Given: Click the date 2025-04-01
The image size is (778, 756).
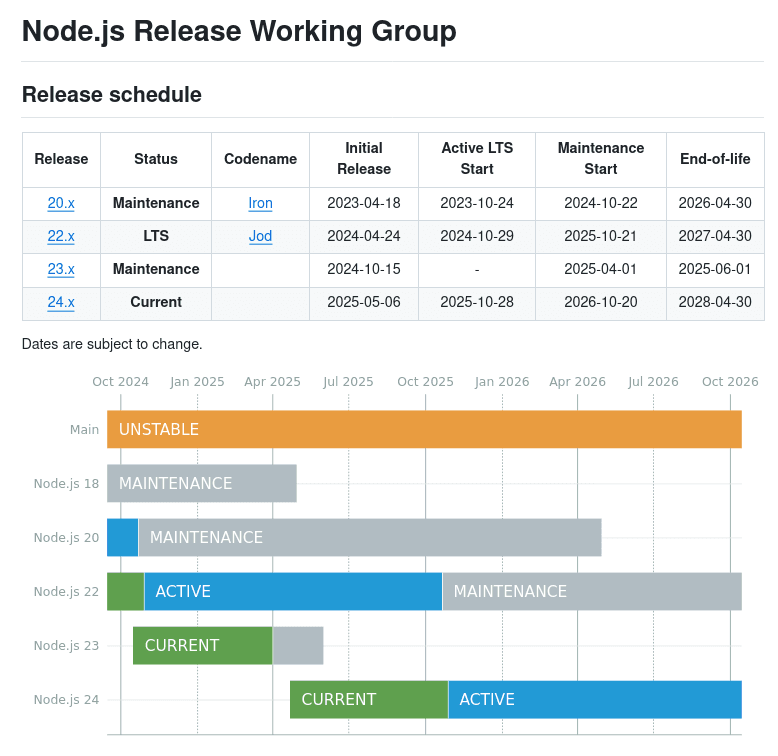Looking at the screenshot, I should pyautogui.click(x=601, y=269).
